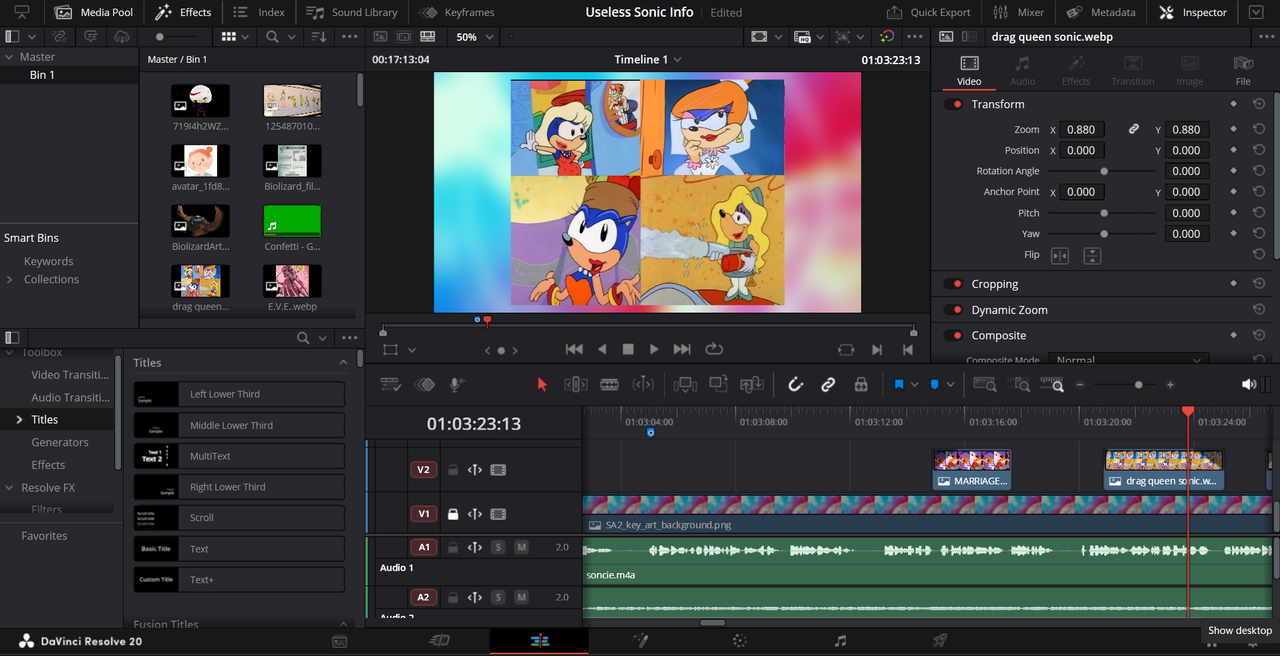Click the Loop playback icon

(x=714, y=349)
